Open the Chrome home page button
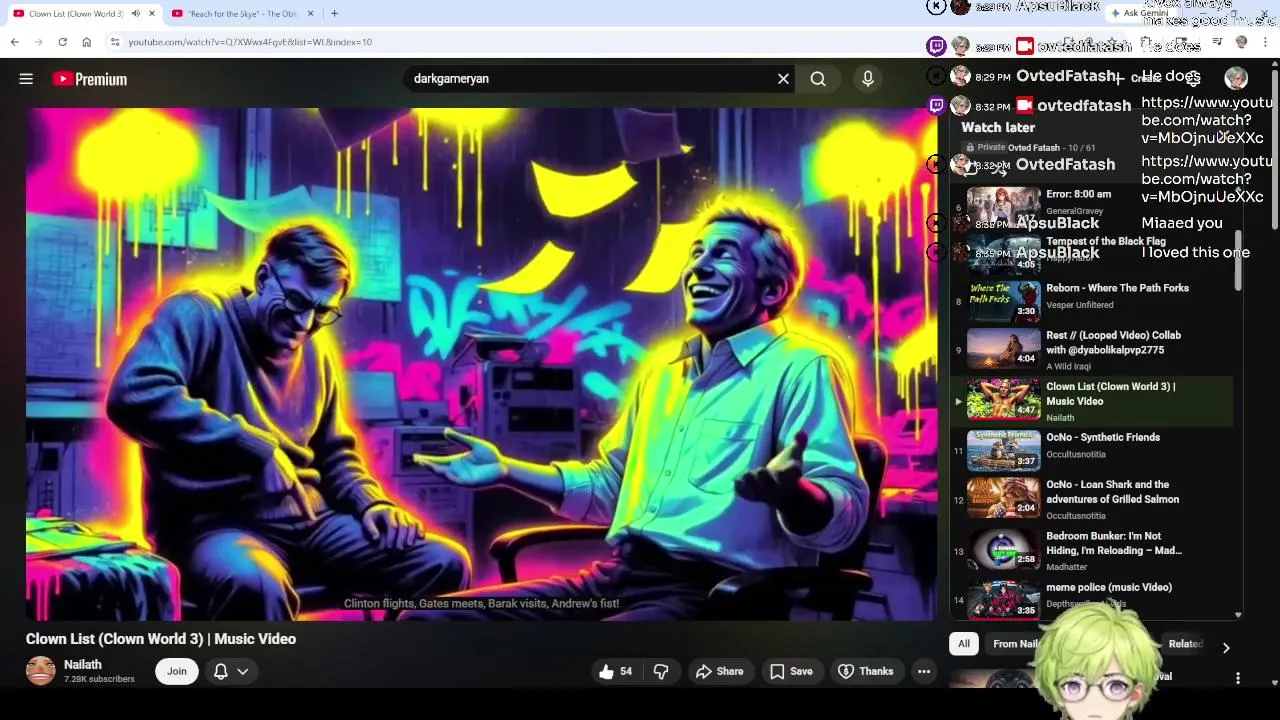Viewport: 1280px width, 720px height. (86, 42)
